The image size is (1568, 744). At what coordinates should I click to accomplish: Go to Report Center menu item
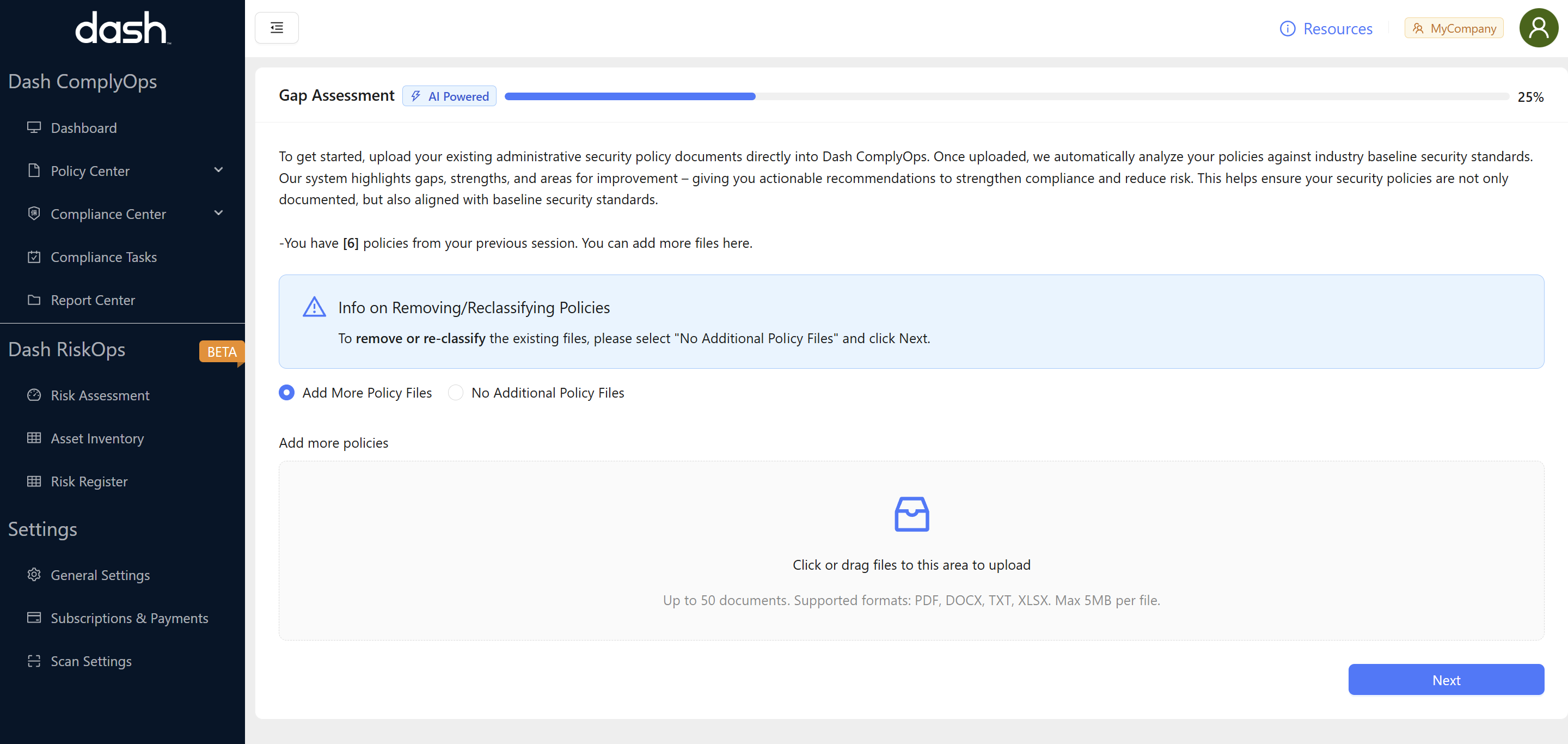tap(93, 300)
